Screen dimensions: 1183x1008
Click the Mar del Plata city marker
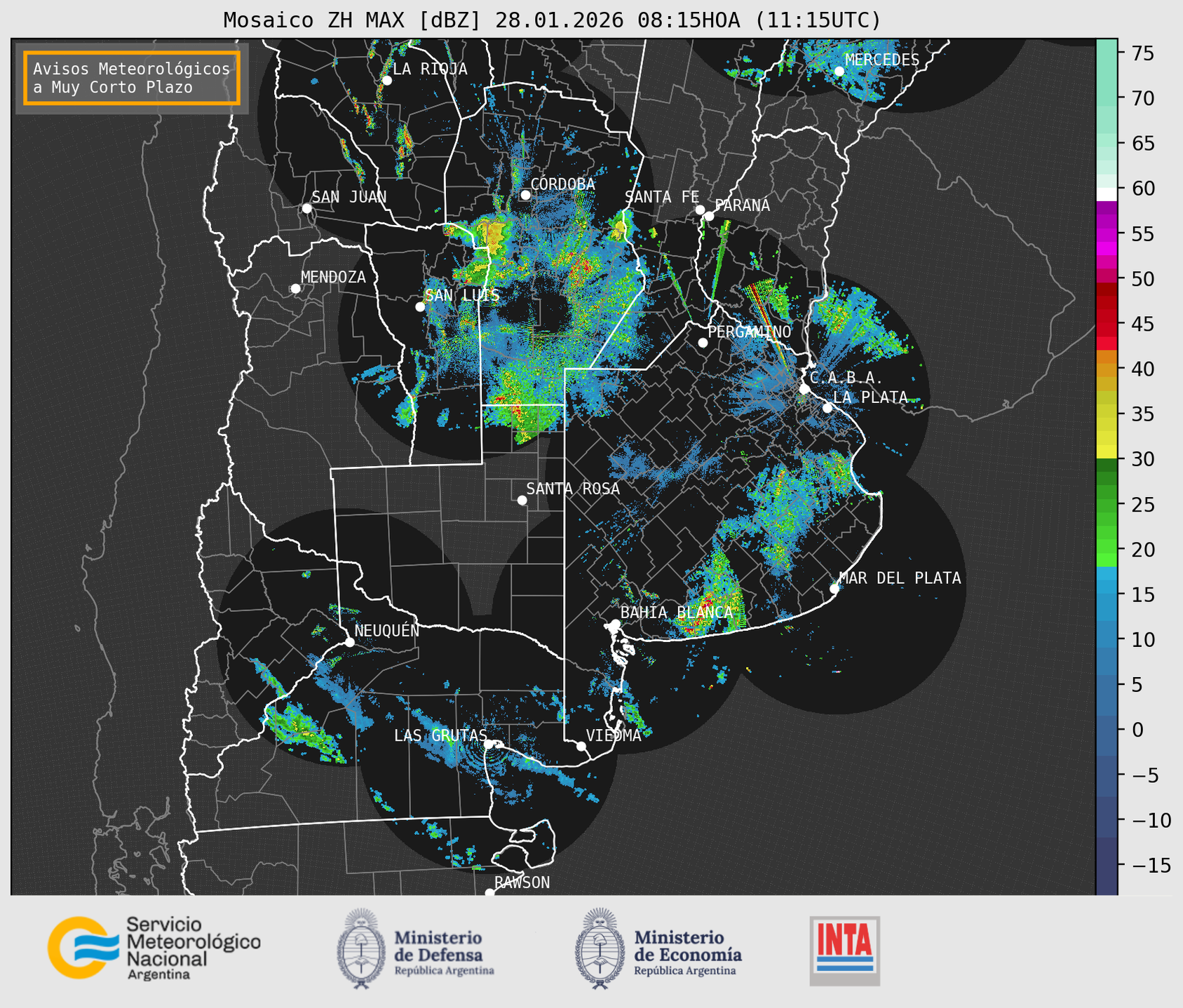pos(834,589)
